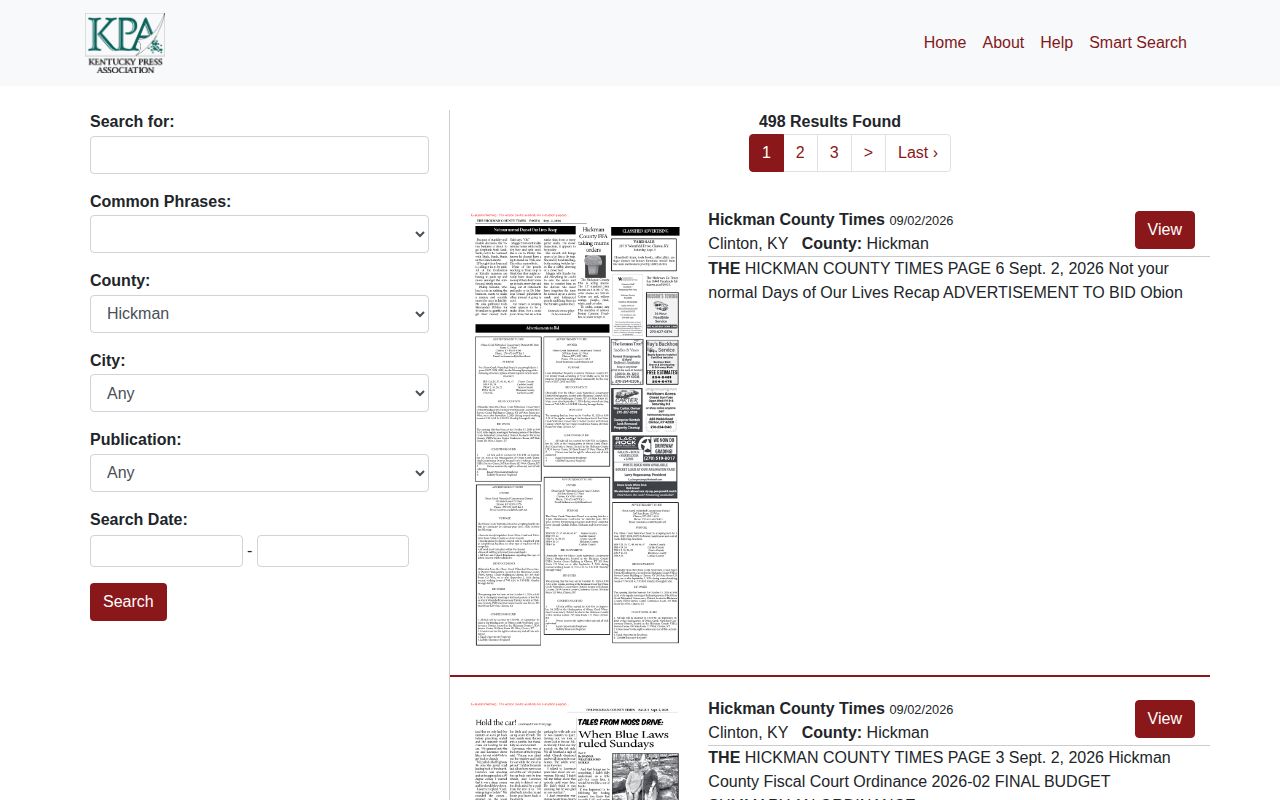Expand the Publication dropdown
Image resolution: width=1280 pixels, height=800 pixels.
click(x=259, y=473)
